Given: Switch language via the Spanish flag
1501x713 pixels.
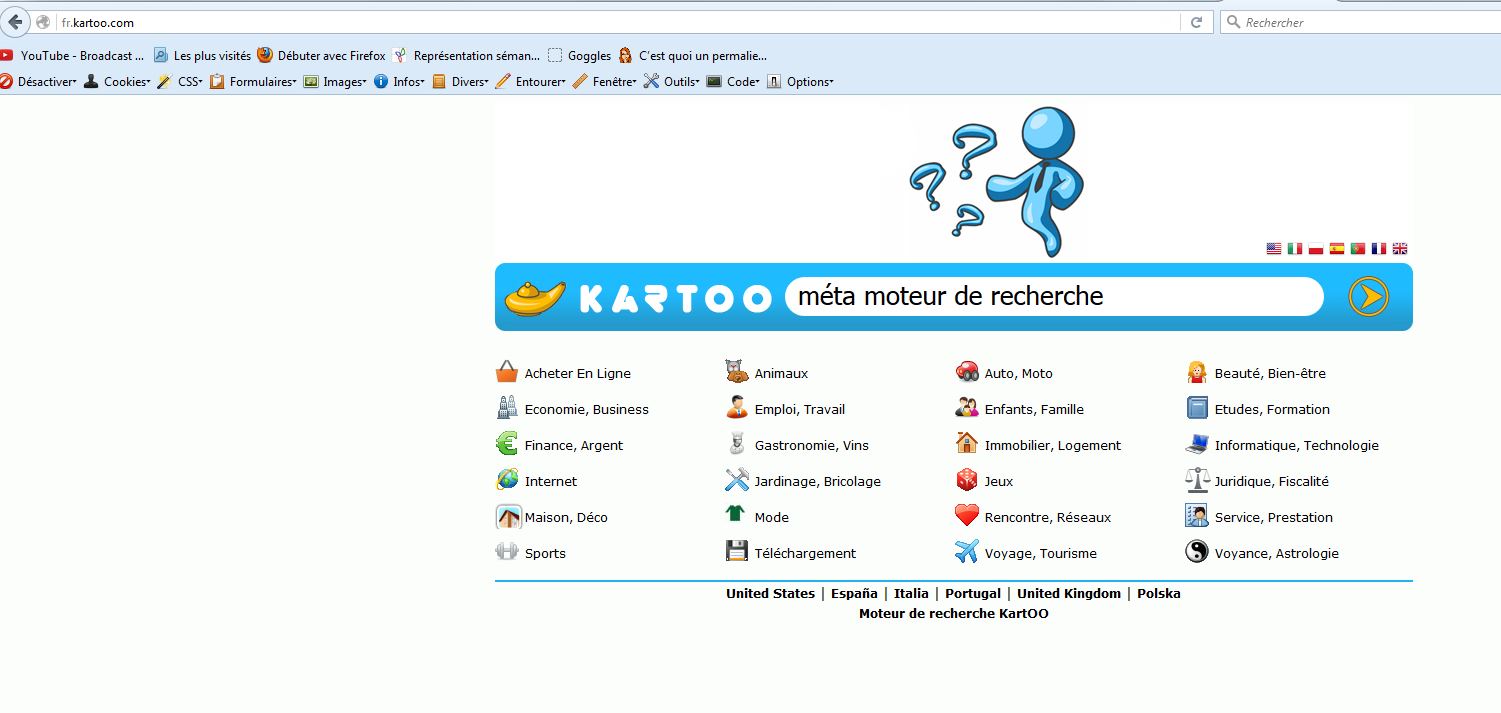Looking at the screenshot, I should click(x=1337, y=248).
